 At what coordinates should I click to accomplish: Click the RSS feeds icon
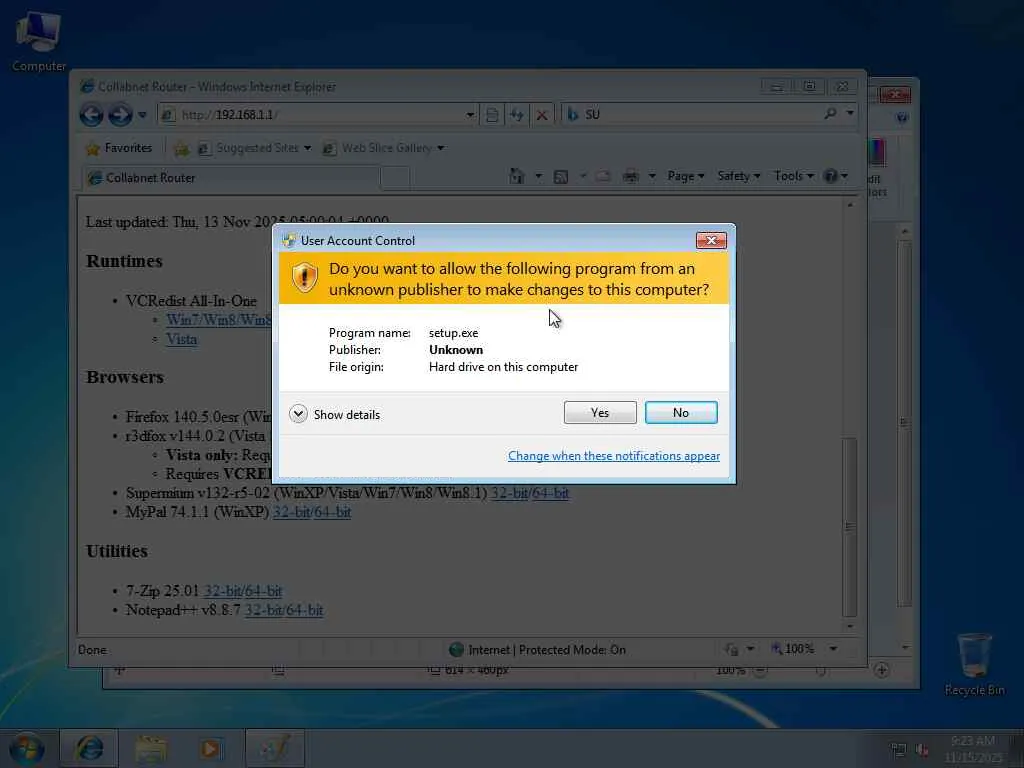pyautogui.click(x=560, y=176)
